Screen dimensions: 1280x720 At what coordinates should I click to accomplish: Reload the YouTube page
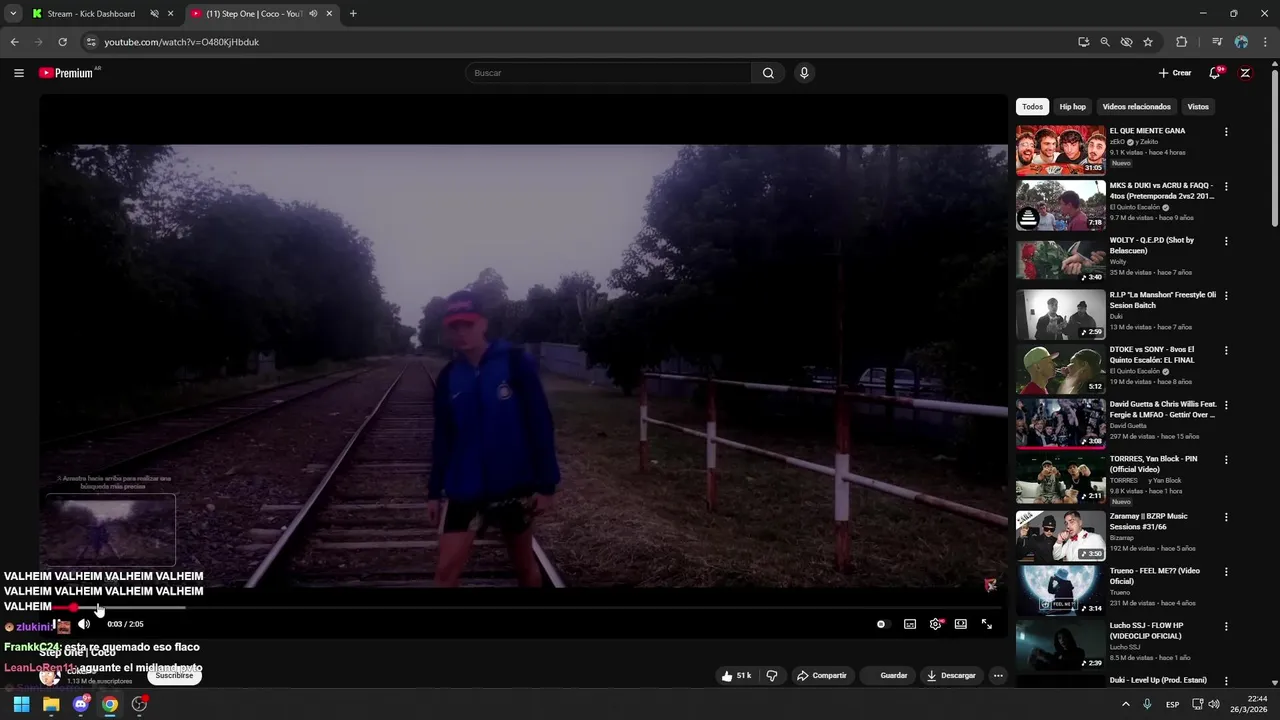tap(62, 42)
